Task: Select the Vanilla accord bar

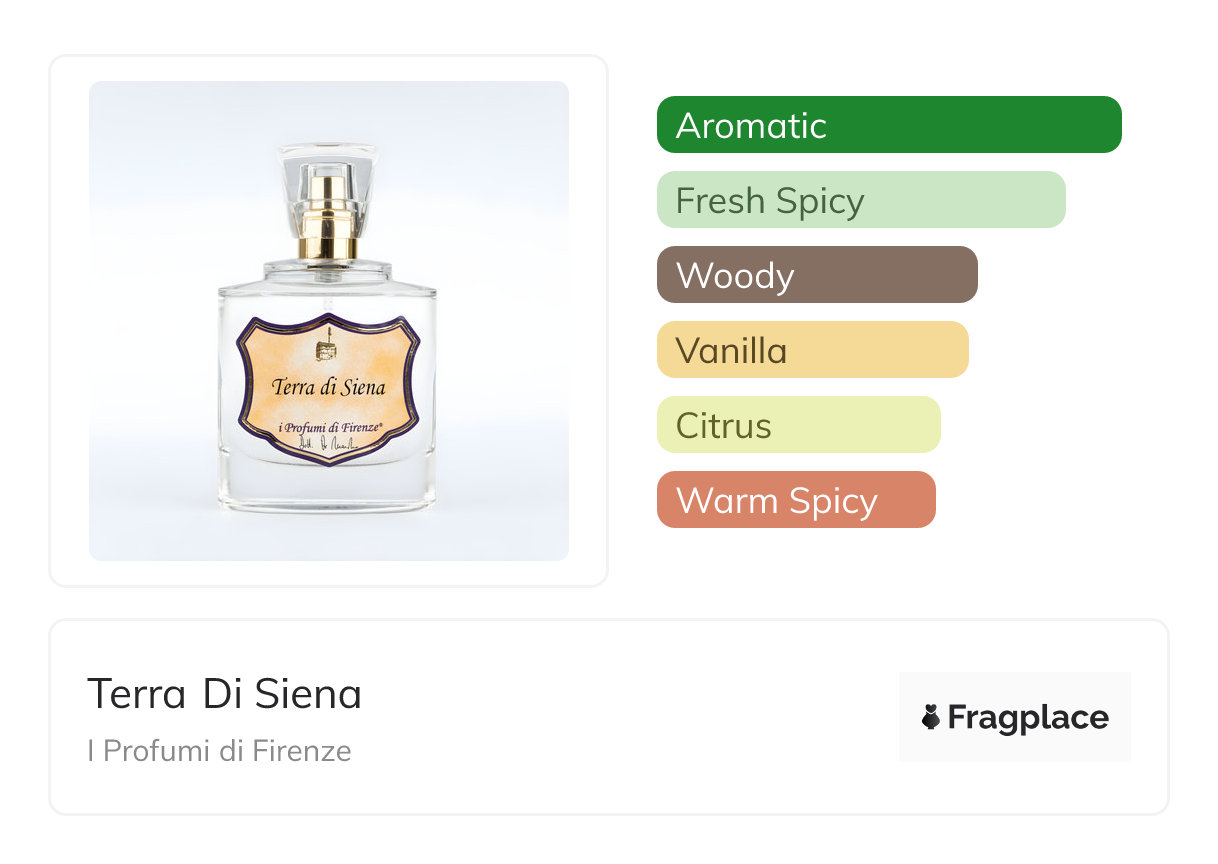Action: [x=812, y=350]
